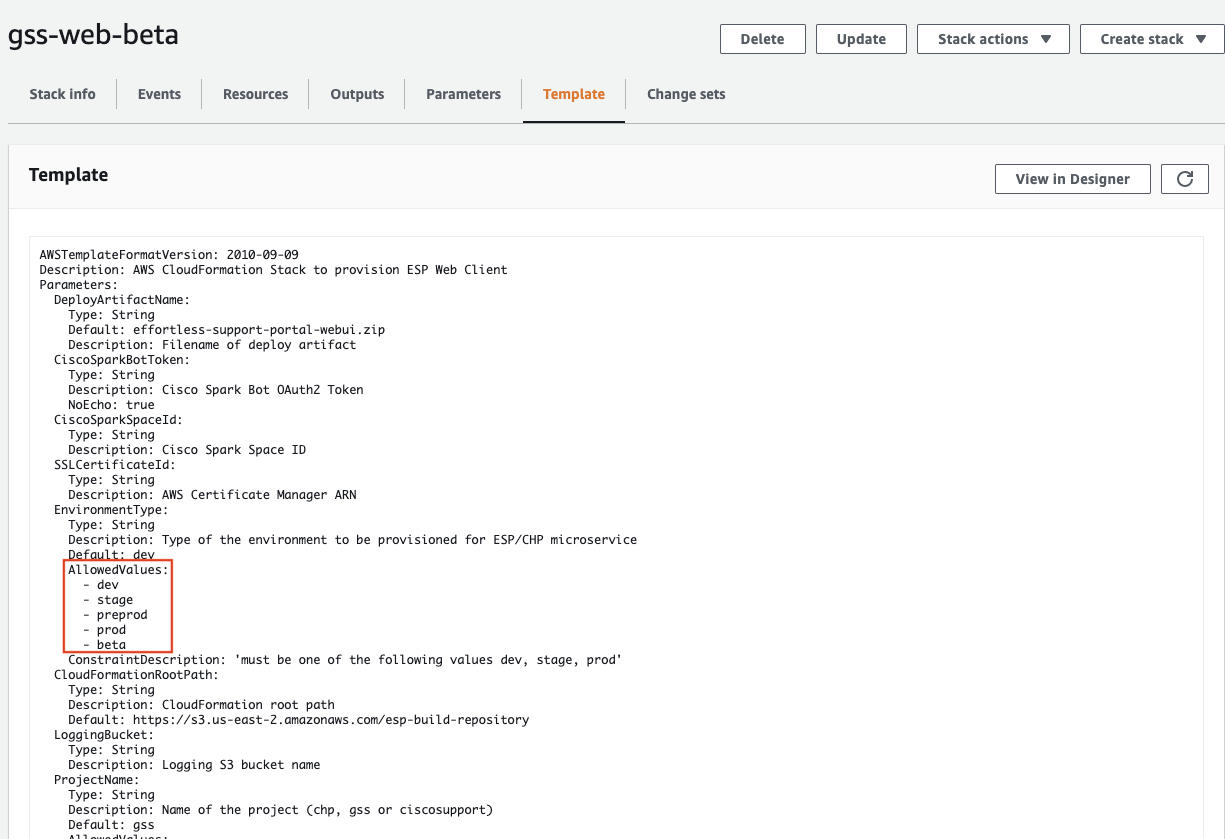Switch to the Stack info tab
This screenshot has width=1225, height=839.
(x=62, y=94)
